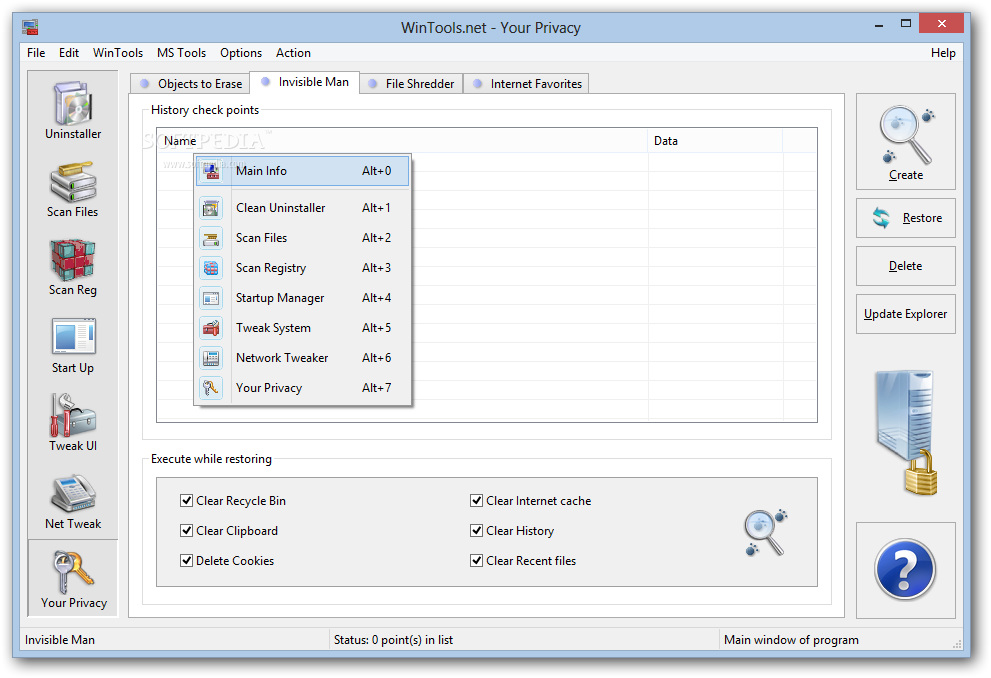Choose Clean Uninstaller from the menu
The height and width of the screenshot is (678, 991).
(303, 208)
